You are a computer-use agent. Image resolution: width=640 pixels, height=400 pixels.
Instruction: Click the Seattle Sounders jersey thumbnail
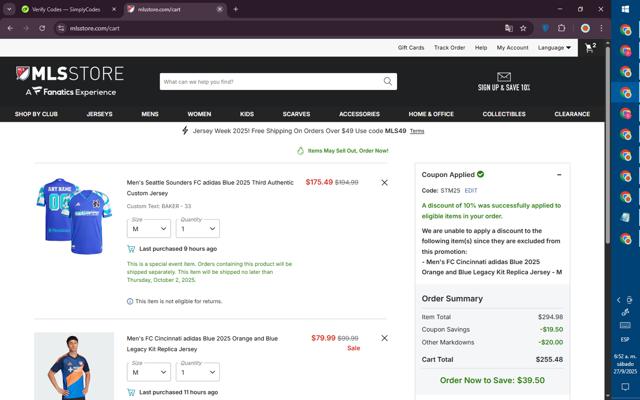[x=74, y=217]
